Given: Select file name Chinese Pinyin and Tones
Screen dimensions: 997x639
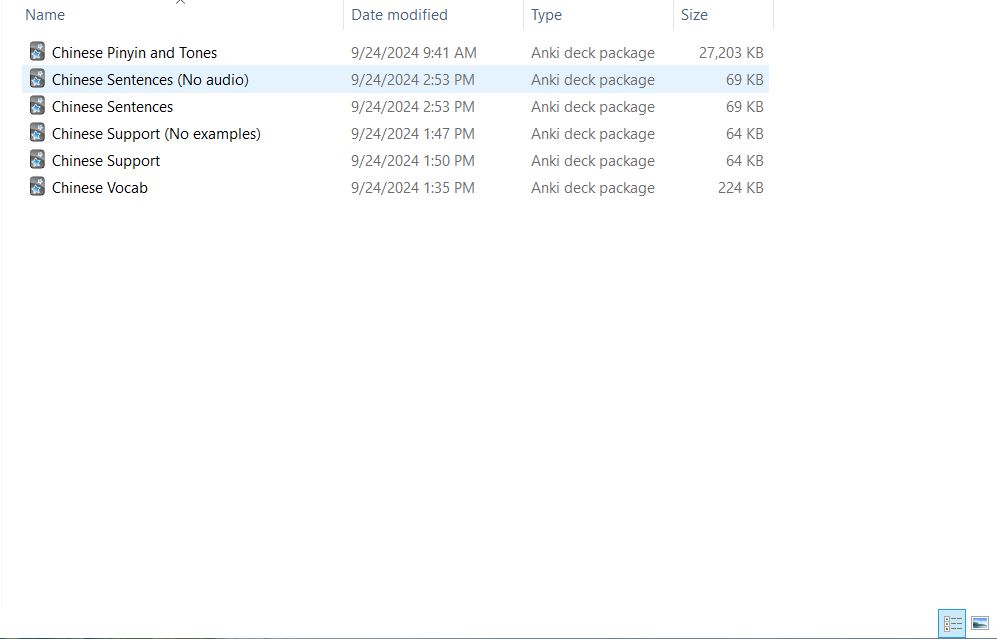Looking at the screenshot, I should (134, 53).
